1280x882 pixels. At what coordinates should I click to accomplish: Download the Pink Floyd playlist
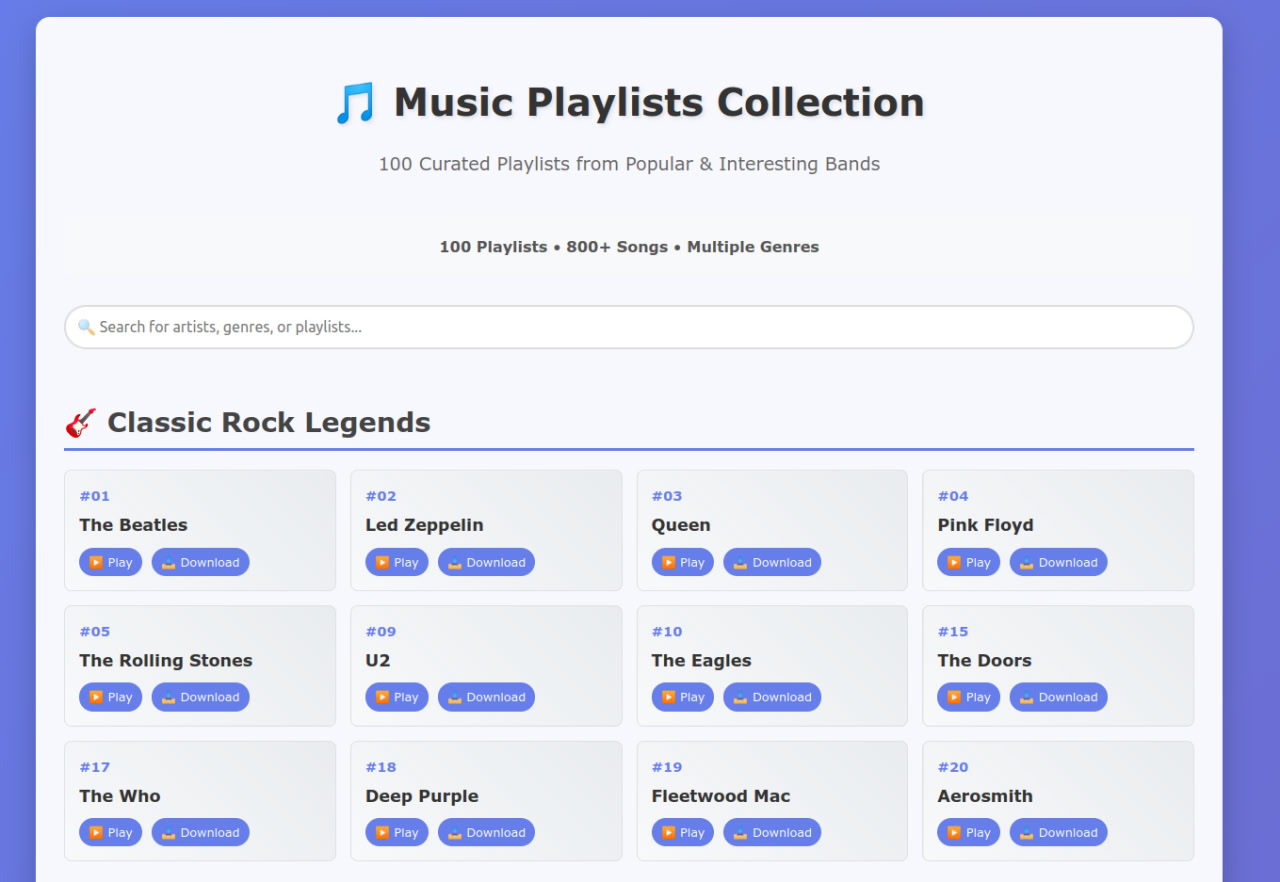click(1058, 562)
